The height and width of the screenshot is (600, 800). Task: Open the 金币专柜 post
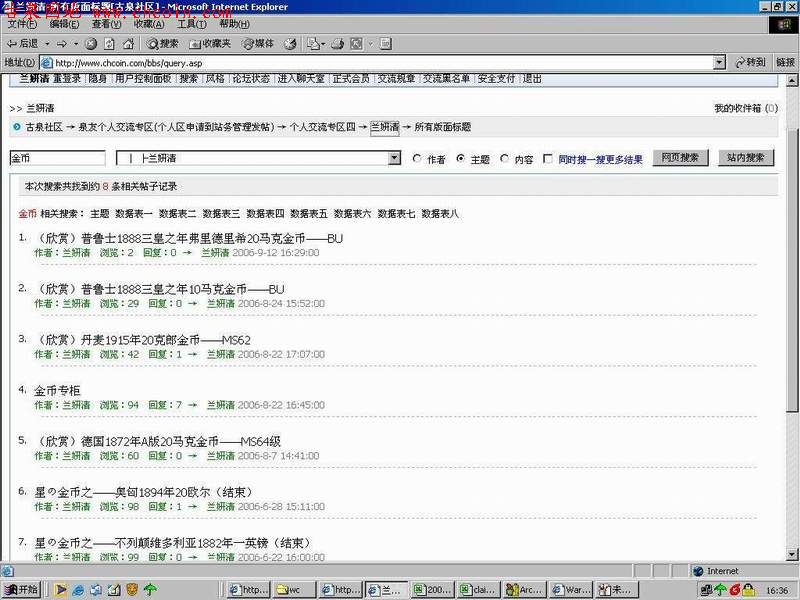(x=57, y=391)
